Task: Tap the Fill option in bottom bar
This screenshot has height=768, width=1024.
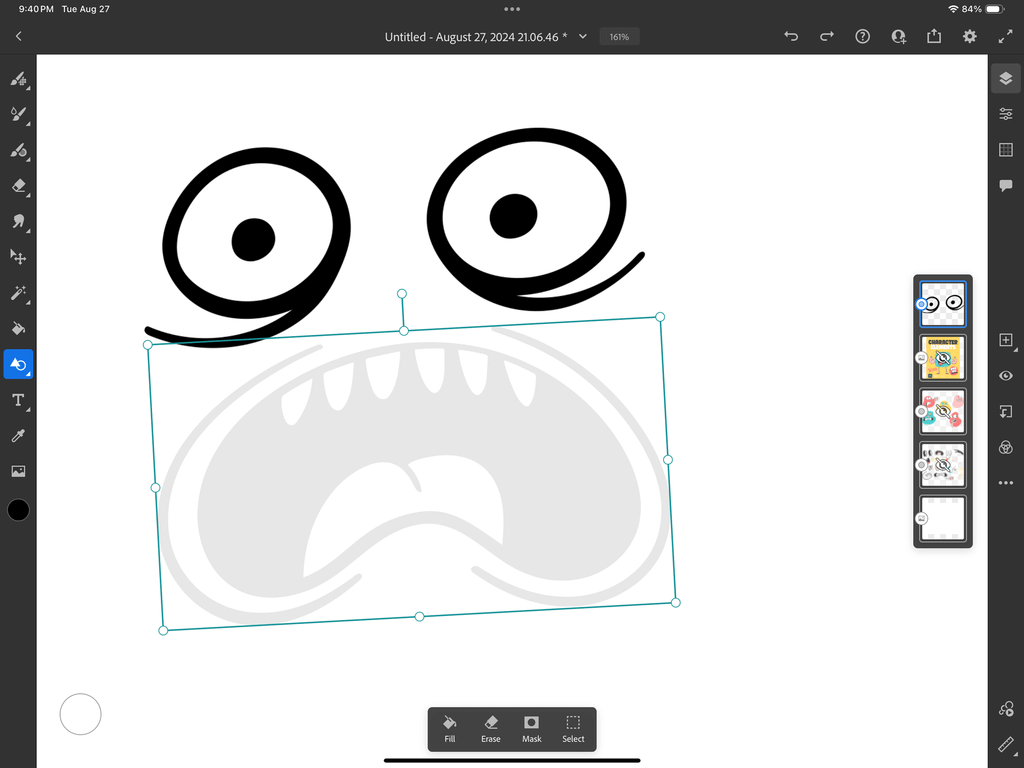Action: [x=449, y=729]
